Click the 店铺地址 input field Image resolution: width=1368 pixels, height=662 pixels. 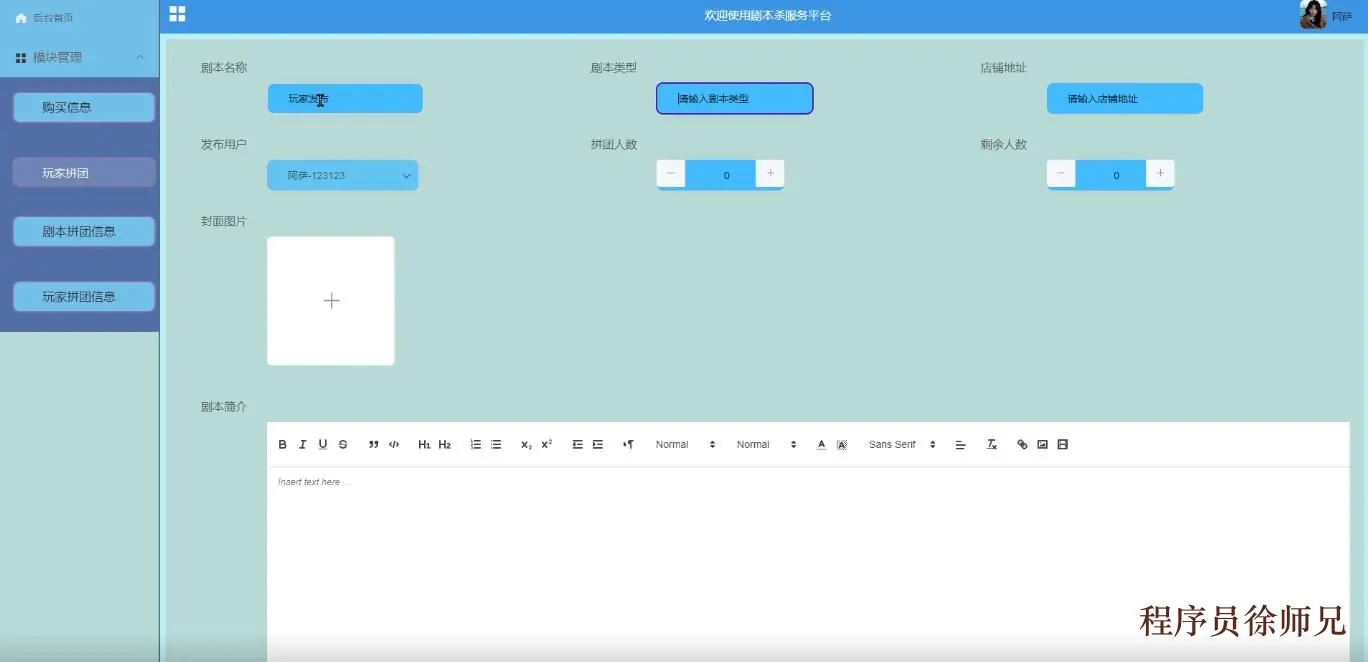tap(1125, 98)
